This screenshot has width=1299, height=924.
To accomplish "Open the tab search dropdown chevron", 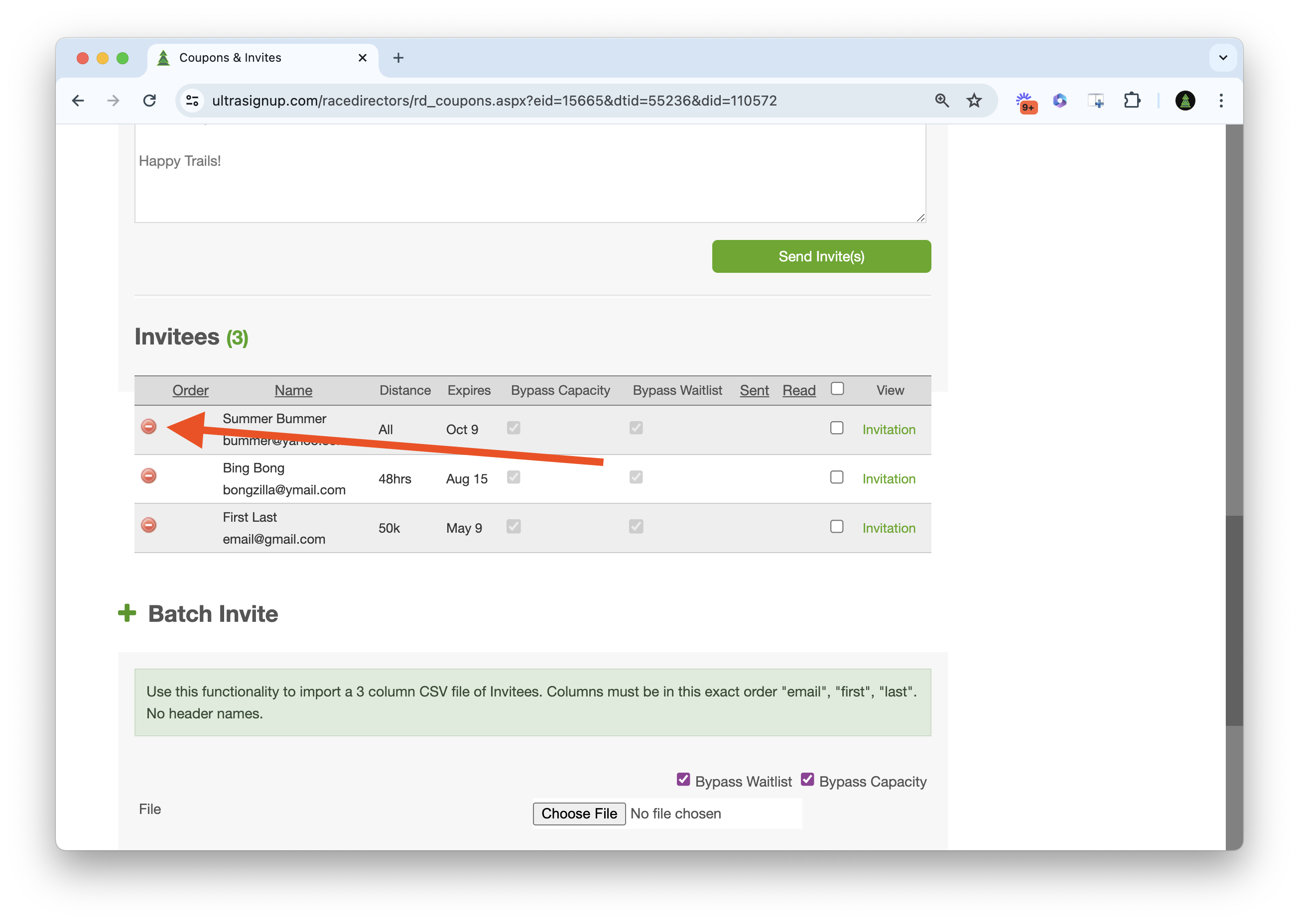I will [x=1223, y=57].
